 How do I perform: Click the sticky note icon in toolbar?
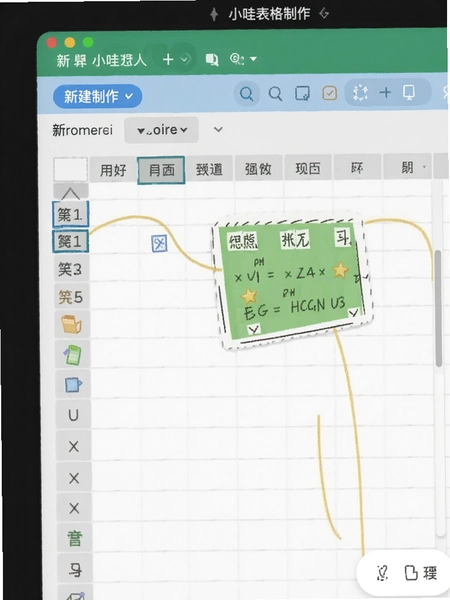pyautogui.click(x=302, y=93)
